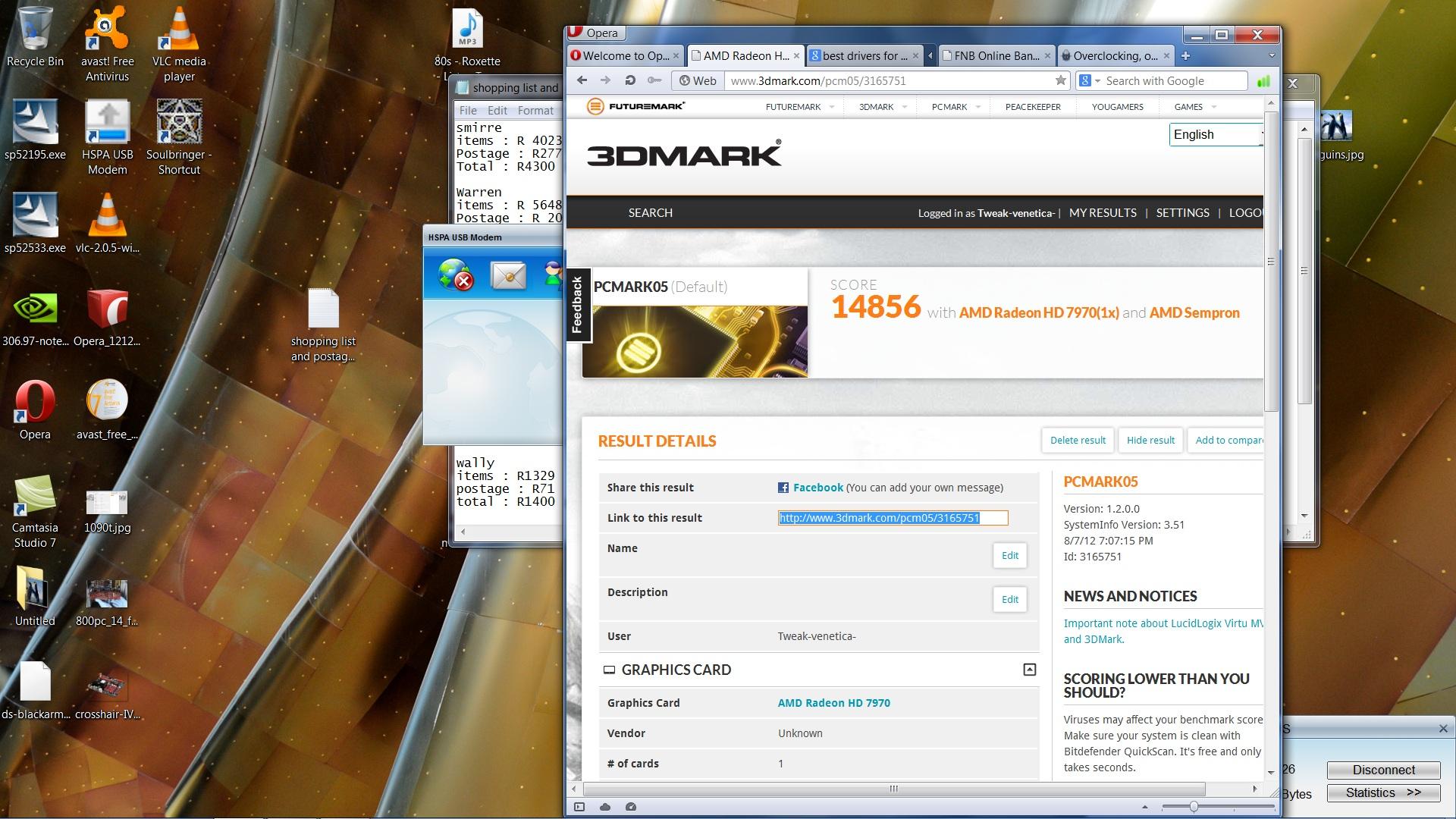This screenshot has width=1456, height=819.
Task: Click Add to compare button
Action: [x=1225, y=441]
